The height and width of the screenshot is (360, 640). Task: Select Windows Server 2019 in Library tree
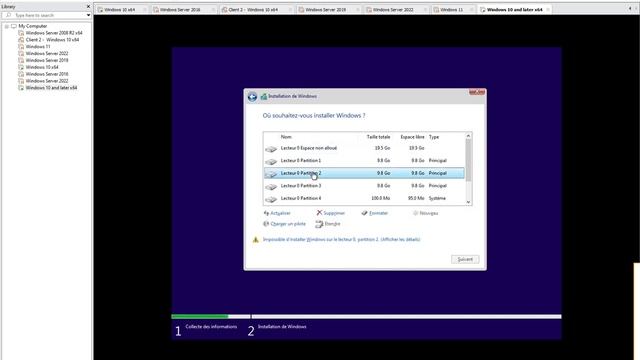(x=47, y=60)
